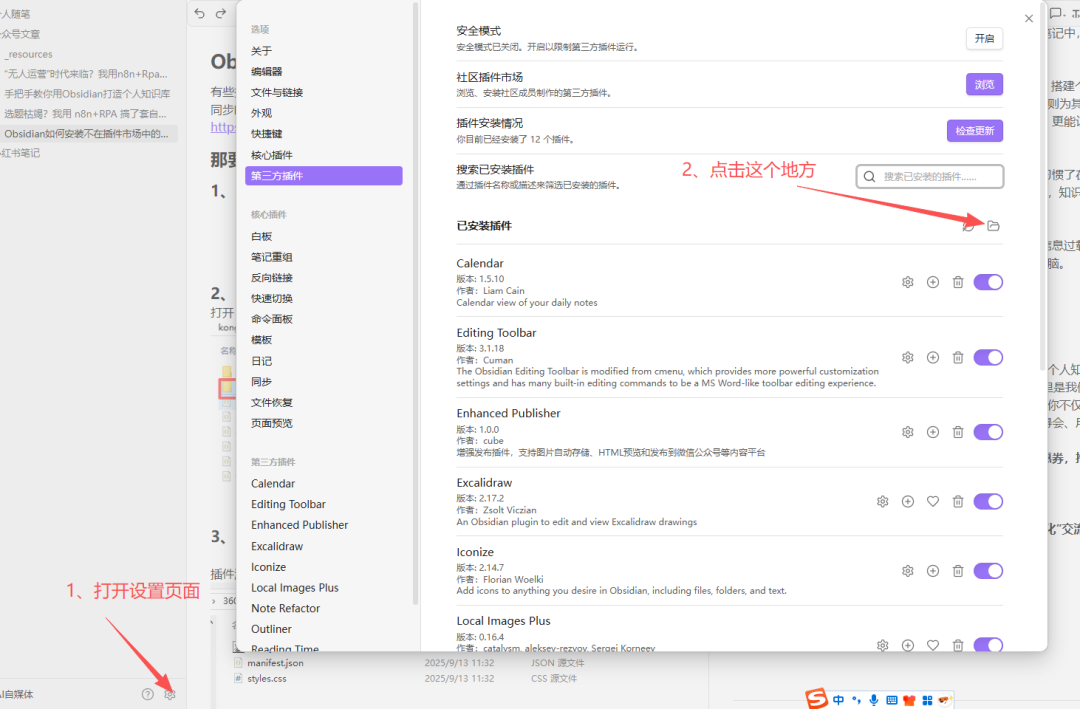Uninstall Excalidraw trash icon

(957, 502)
